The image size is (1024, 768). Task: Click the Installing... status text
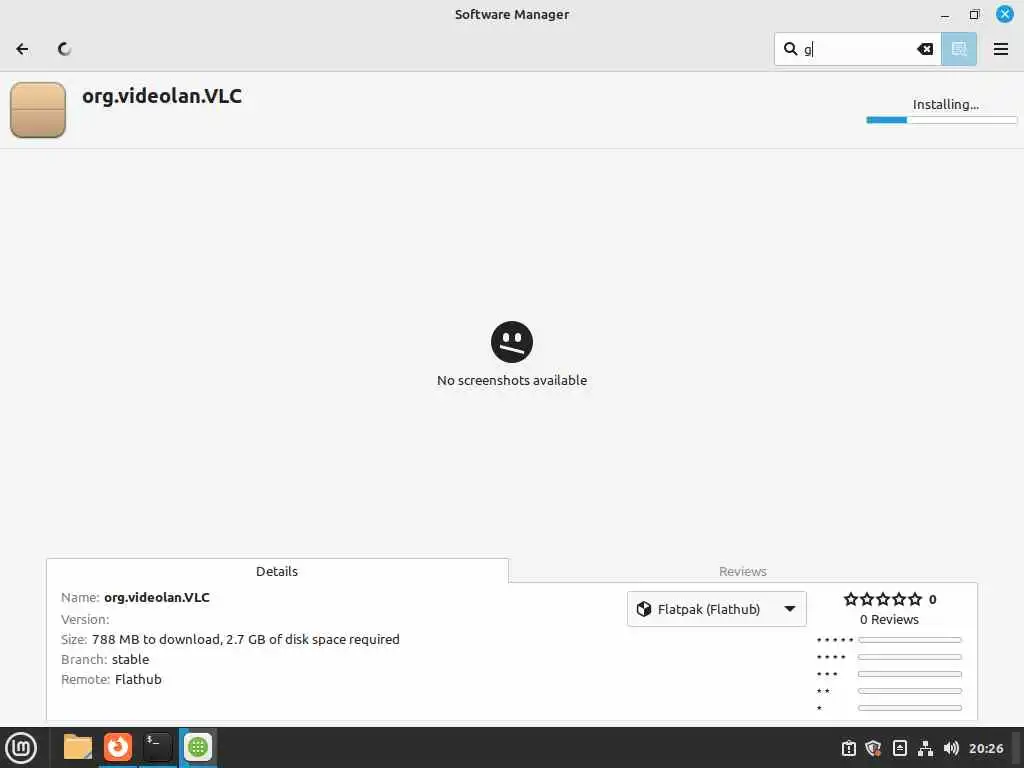[x=945, y=104]
